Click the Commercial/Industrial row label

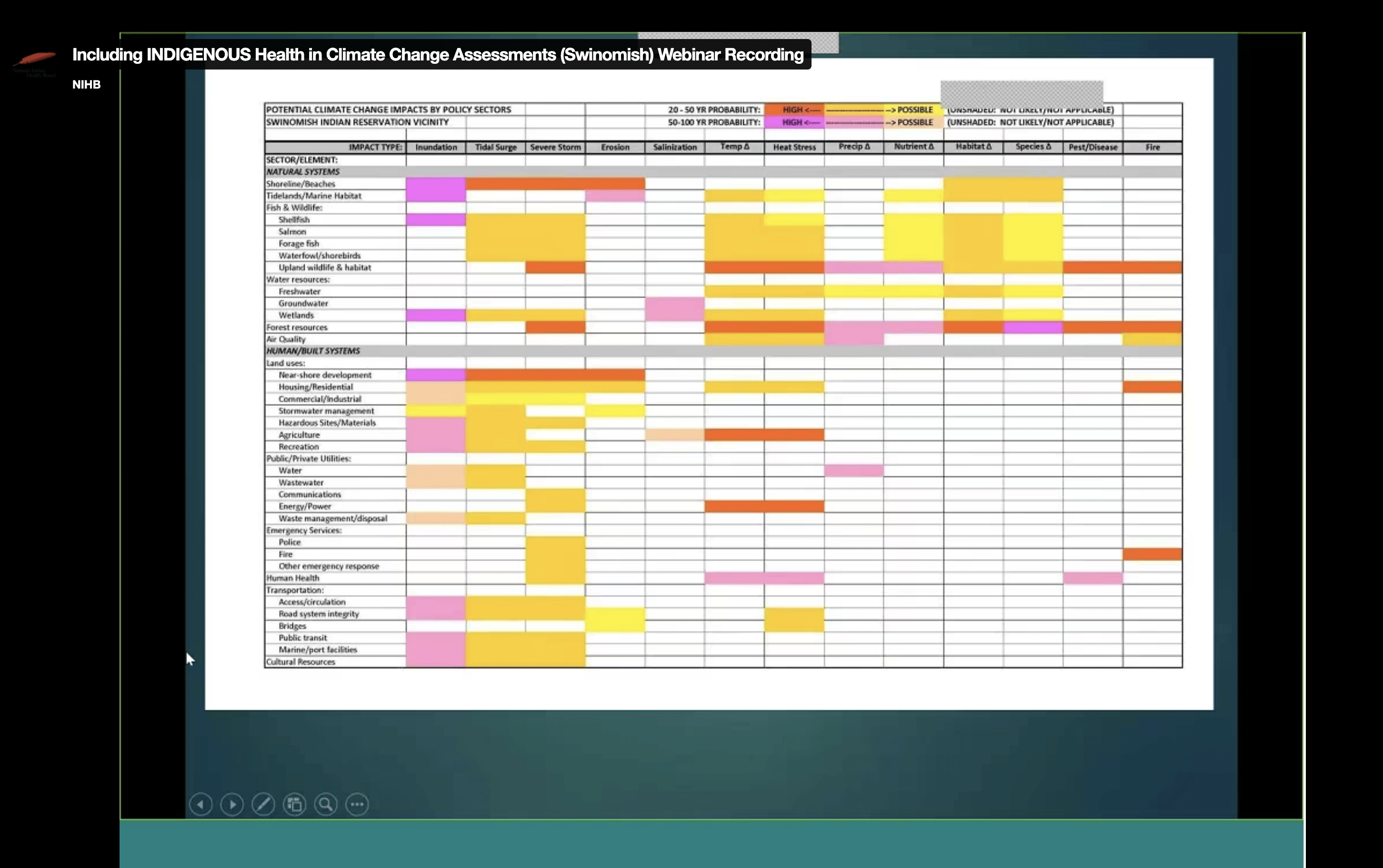320,399
